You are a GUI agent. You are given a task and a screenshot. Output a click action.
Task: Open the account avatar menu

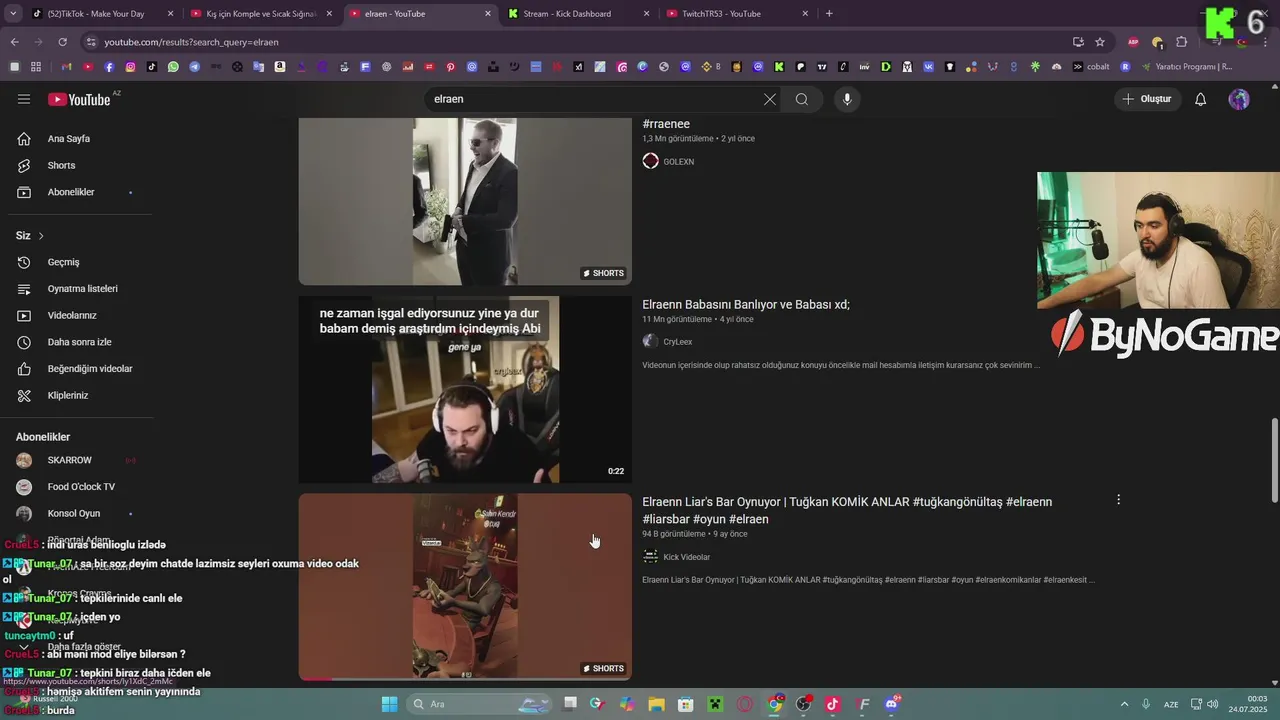tap(1239, 99)
